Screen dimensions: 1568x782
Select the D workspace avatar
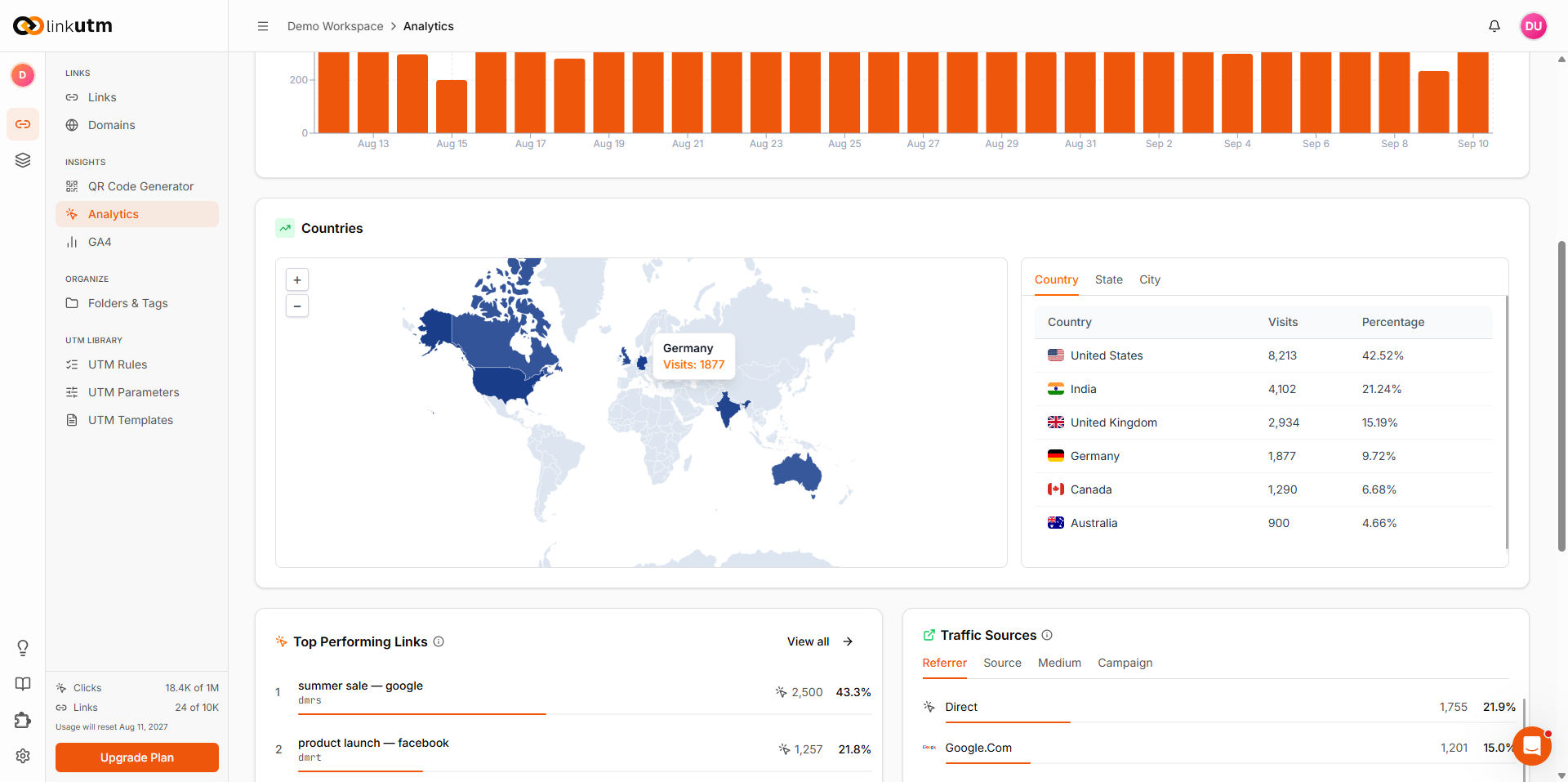click(23, 75)
